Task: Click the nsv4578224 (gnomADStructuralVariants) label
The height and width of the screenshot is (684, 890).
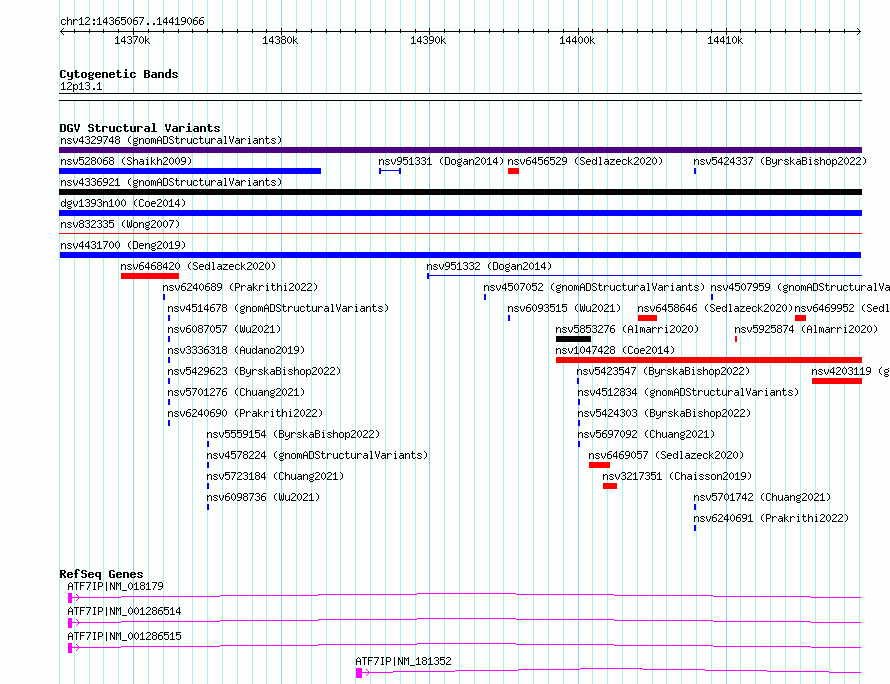Action: (317, 455)
